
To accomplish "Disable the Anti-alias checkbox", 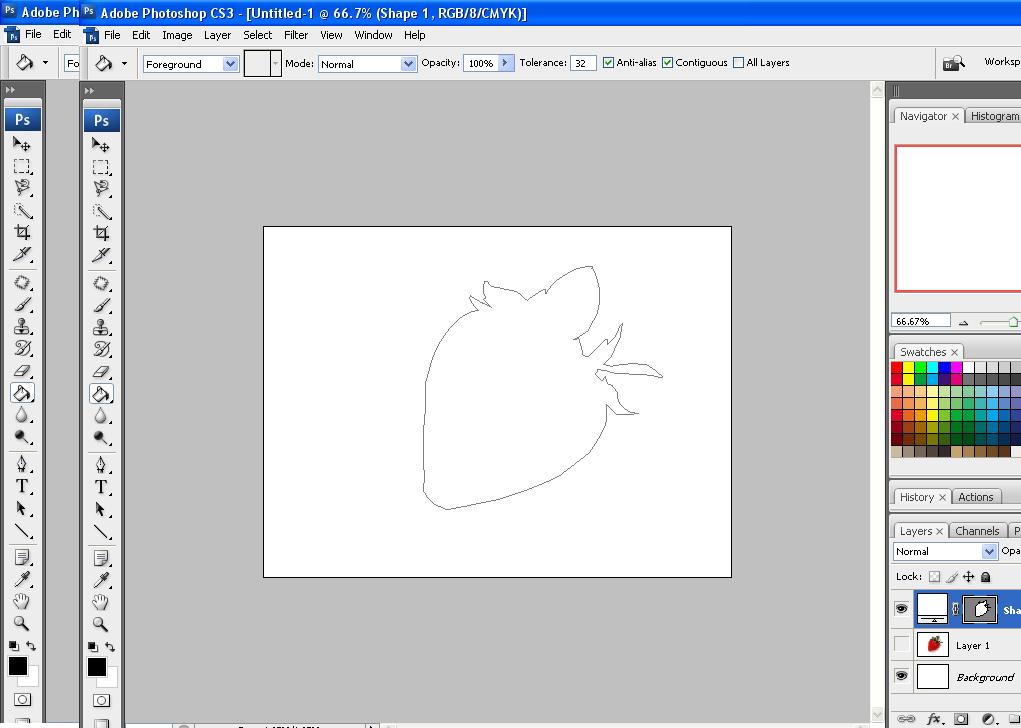I will (608, 62).
